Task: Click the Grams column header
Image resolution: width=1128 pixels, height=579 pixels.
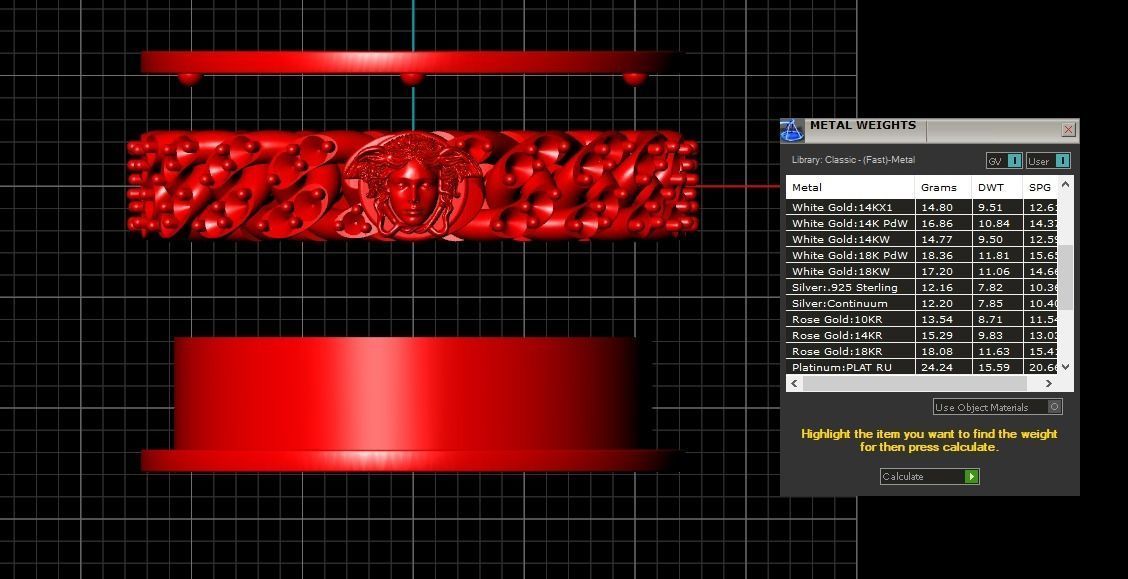Action: pos(943,188)
